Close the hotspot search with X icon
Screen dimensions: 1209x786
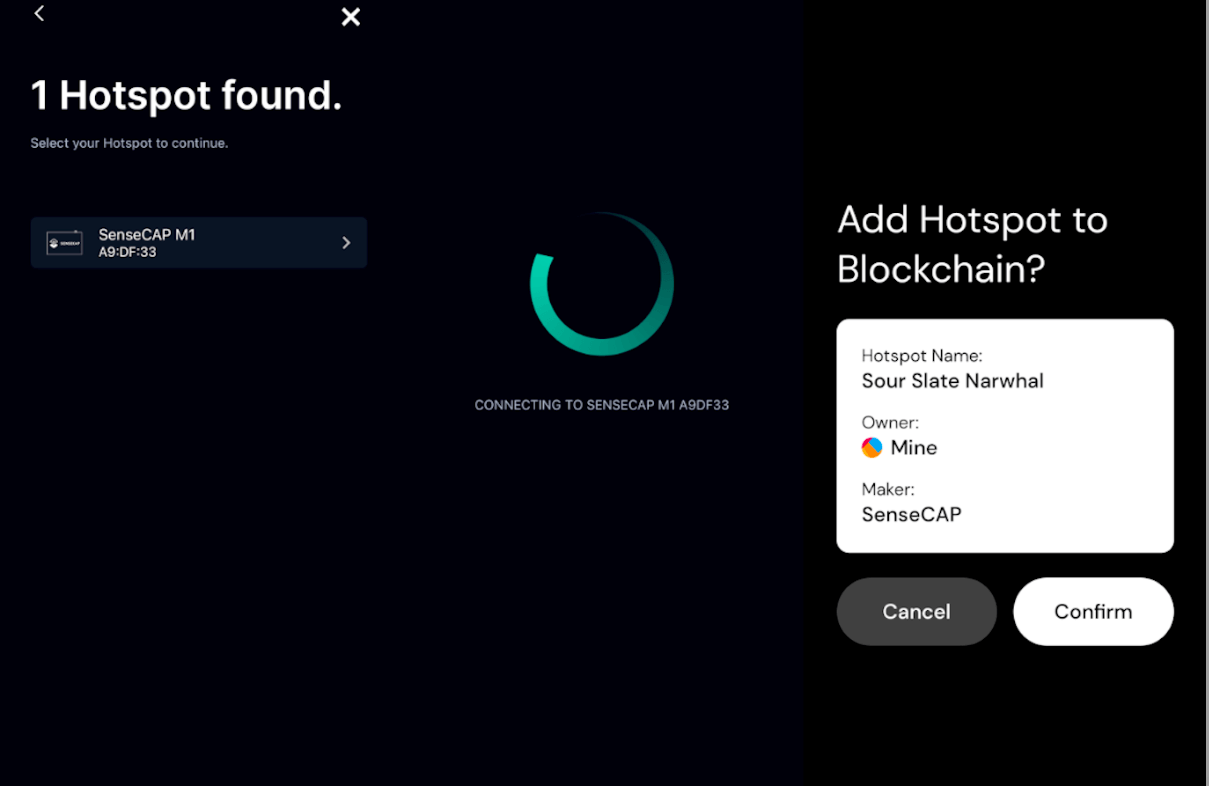click(350, 17)
